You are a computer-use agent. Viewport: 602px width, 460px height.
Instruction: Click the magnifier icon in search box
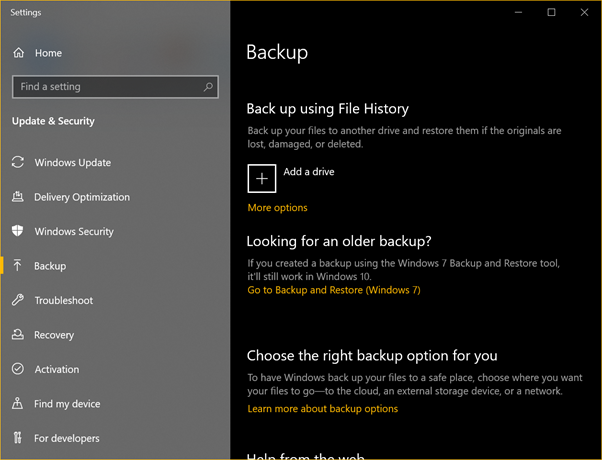tap(208, 87)
